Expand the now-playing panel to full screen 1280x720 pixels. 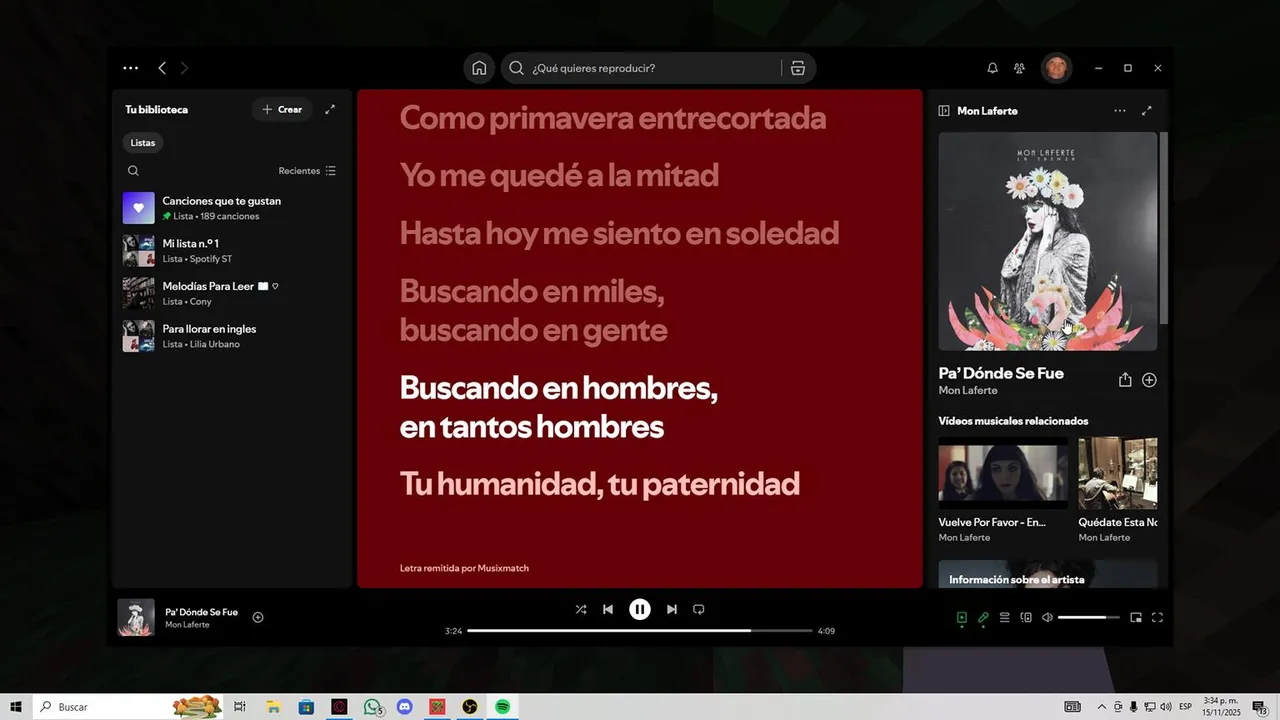(1147, 111)
